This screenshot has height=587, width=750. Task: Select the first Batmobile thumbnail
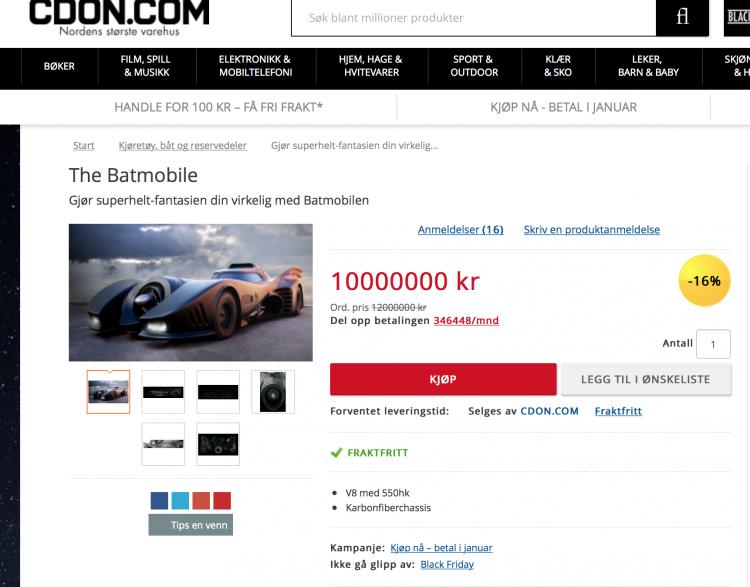(x=108, y=392)
